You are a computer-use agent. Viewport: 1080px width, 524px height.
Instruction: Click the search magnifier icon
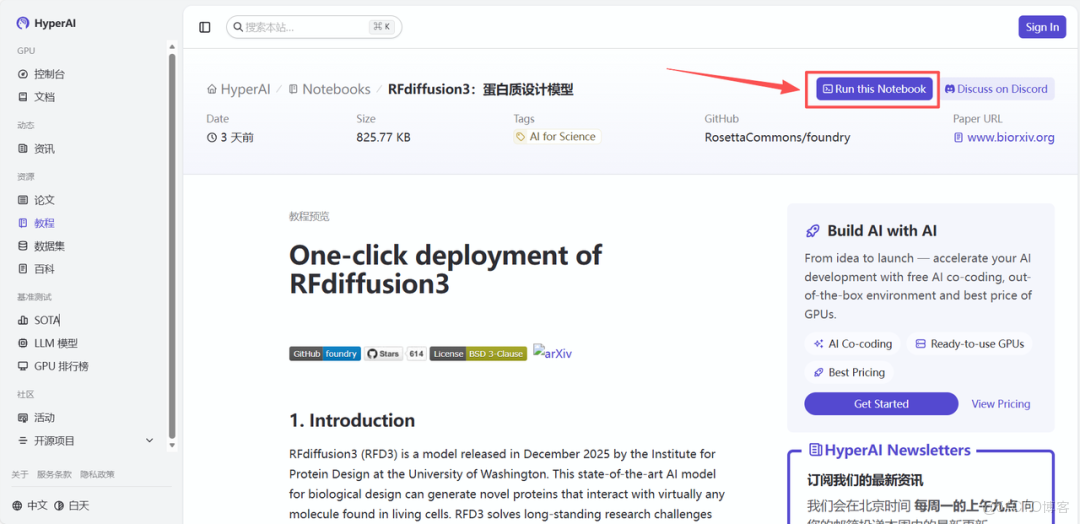pyautogui.click(x=238, y=27)
